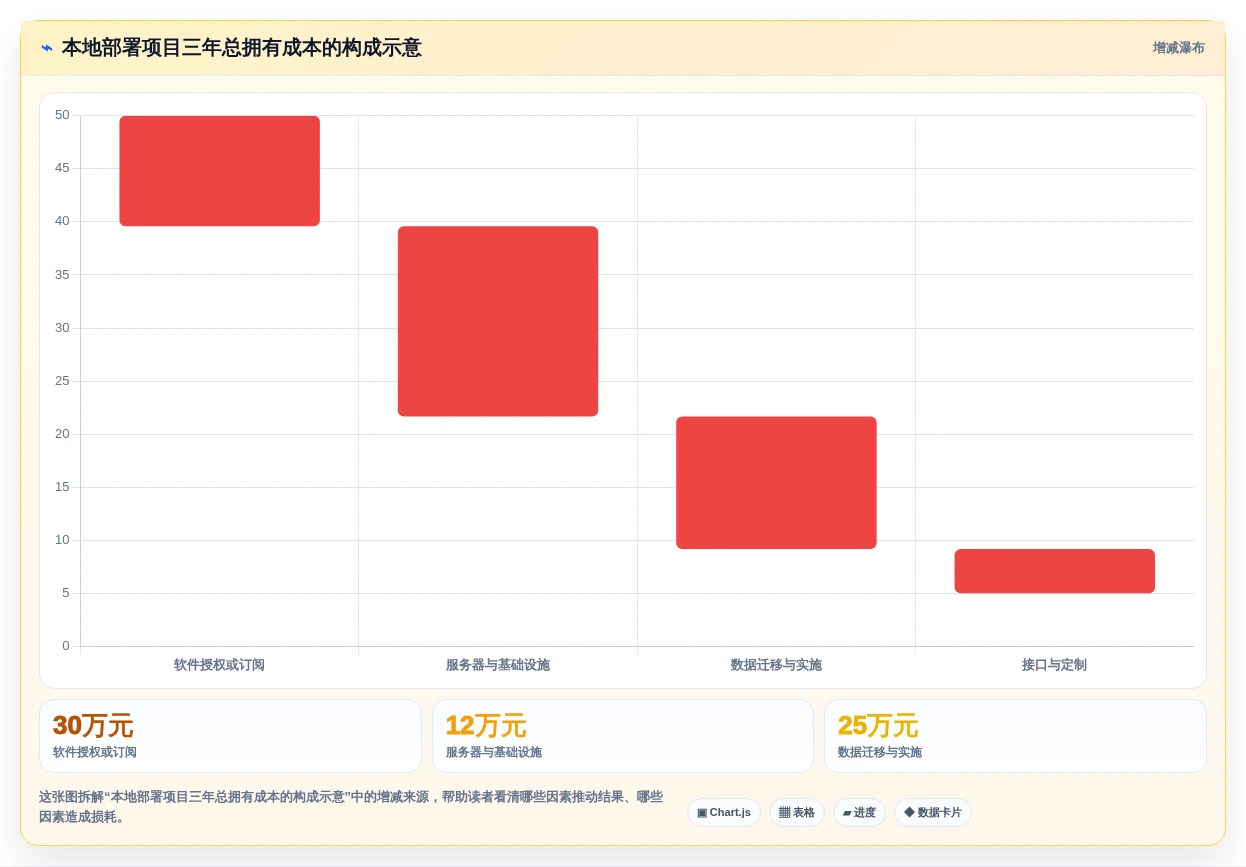Click the y-axis value 0
Screen dimensions: 1246x867
[66, 646]
